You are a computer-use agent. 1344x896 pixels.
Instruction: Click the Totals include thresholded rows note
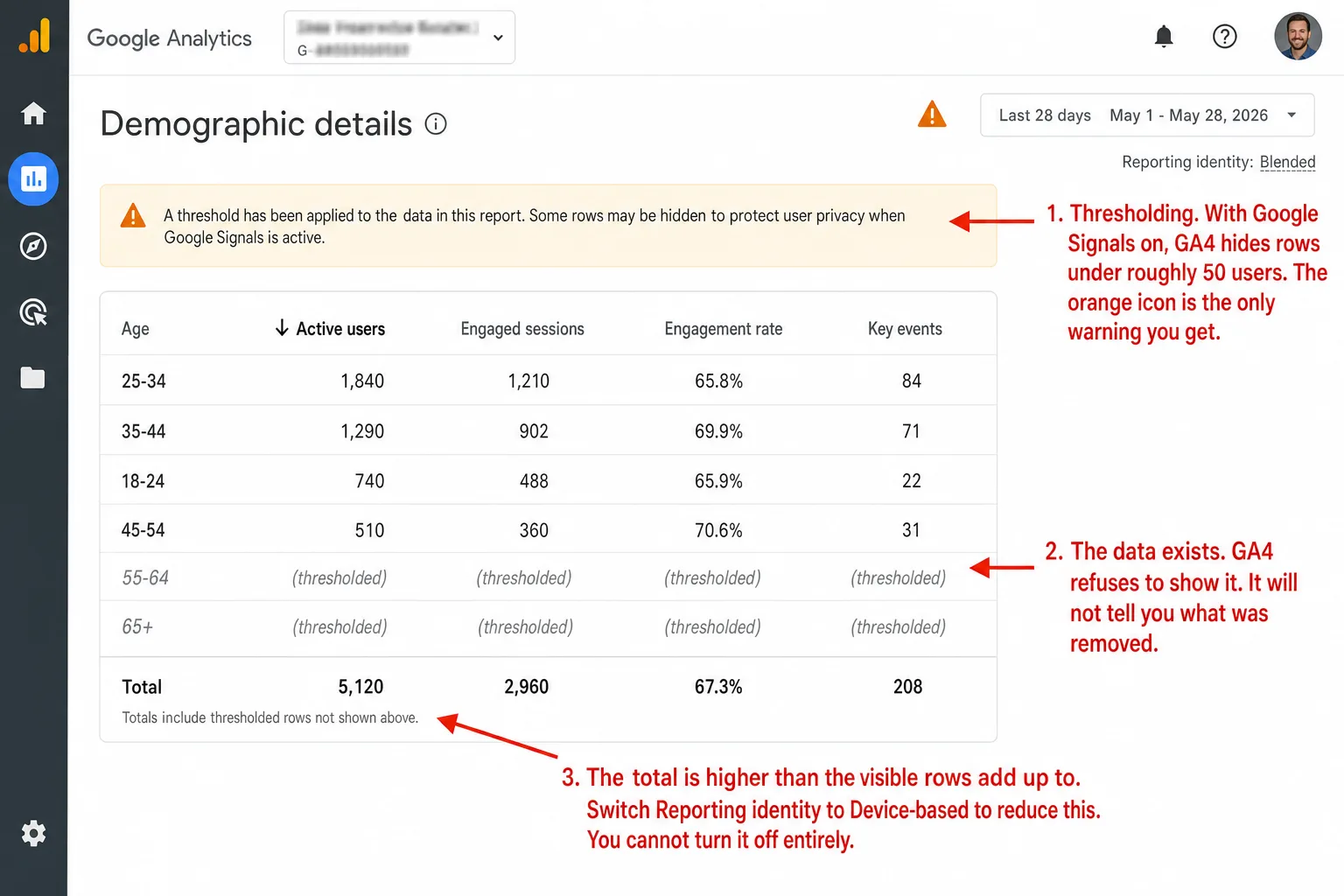[270, 717]
